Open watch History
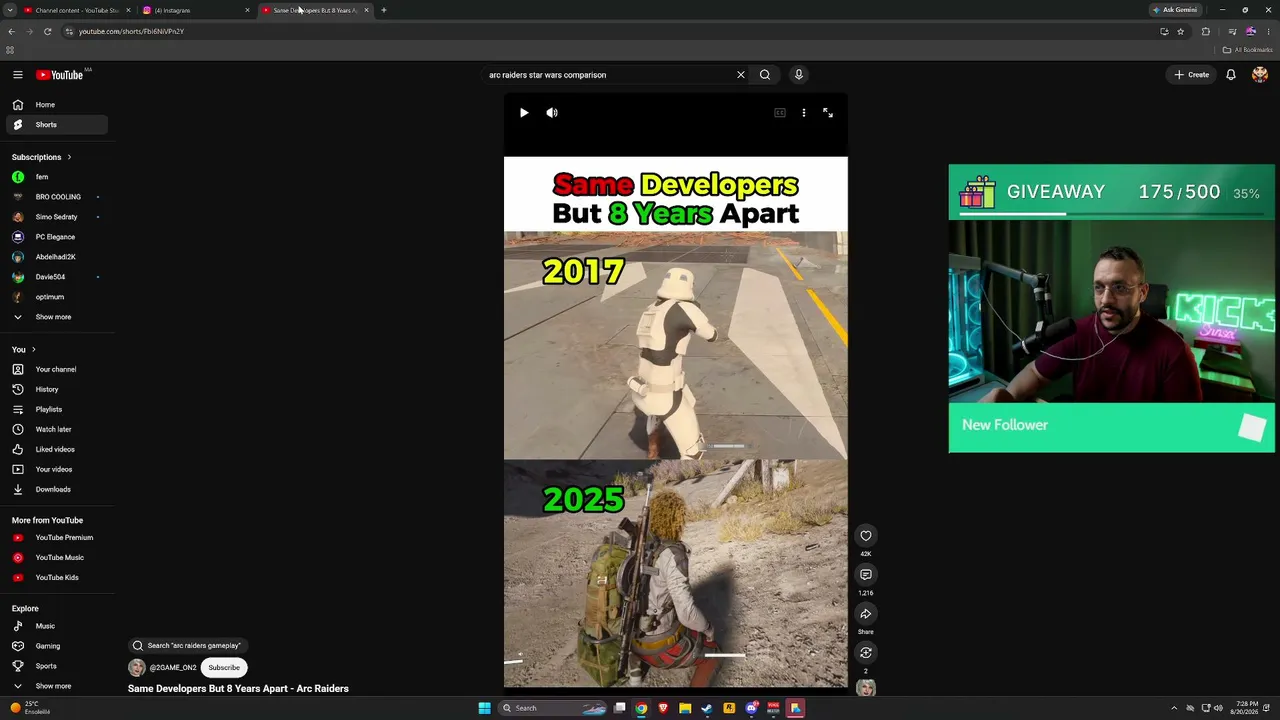Screen dimensions: 1280x720 point(57,390)
